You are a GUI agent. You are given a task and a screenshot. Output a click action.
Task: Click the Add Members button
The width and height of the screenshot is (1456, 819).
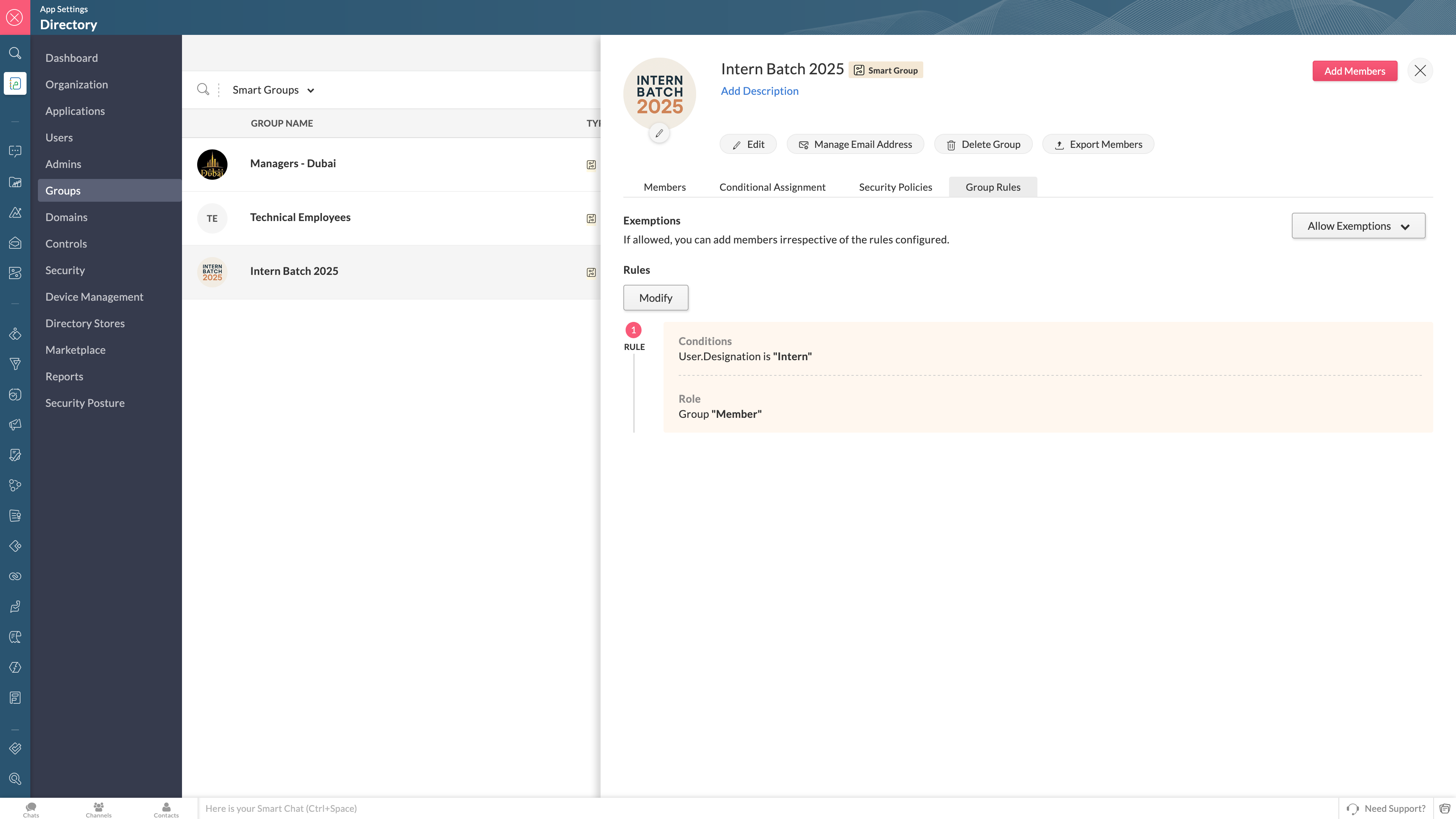click(x=1354, y=71)
